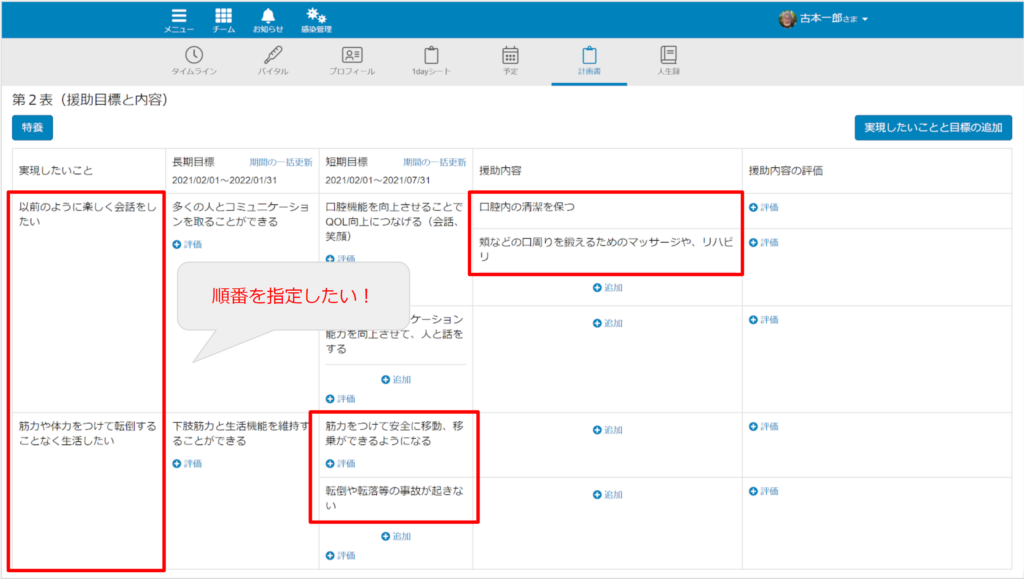The width and height of the screenshot is (1024, 579).
Task: Go to the プロフィール tab
Action: click(x=352, y=61)
